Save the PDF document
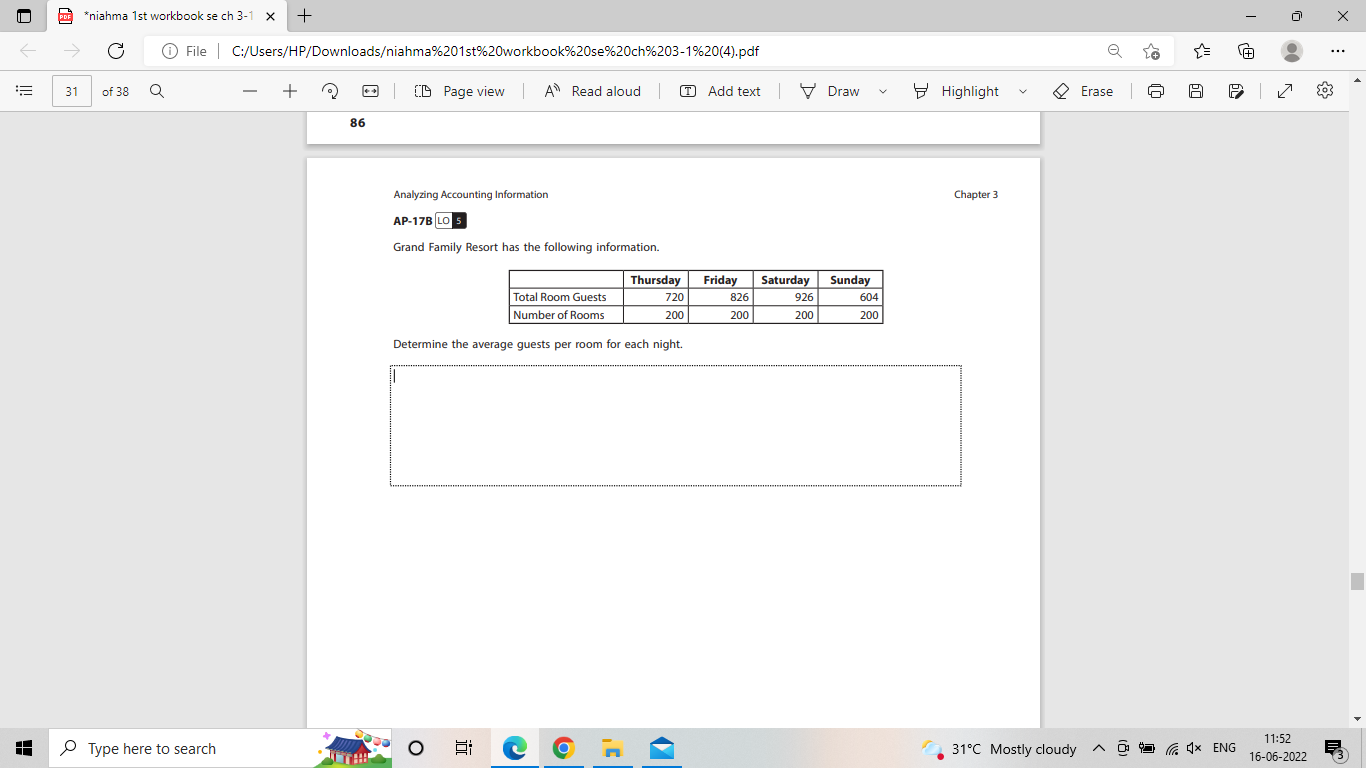The width and height of the screenshot is (1366, 768). tap(1196, 91)
